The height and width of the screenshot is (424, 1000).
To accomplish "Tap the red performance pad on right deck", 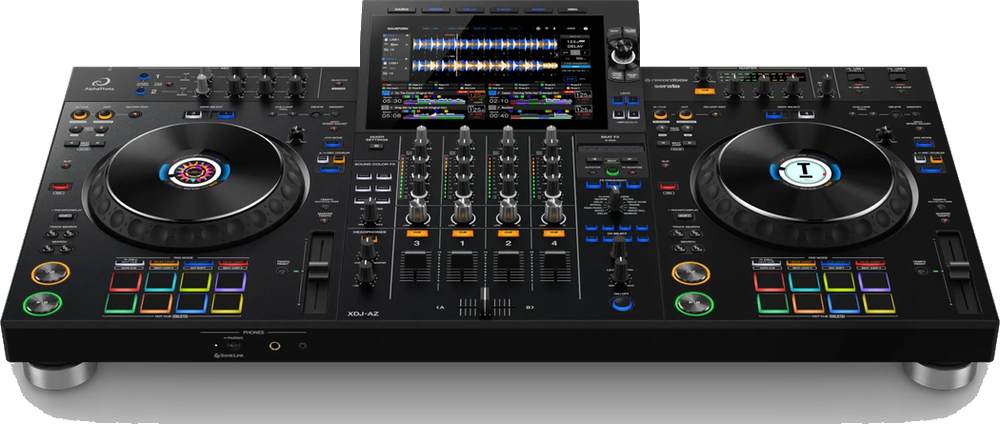I will coord(770,281).
